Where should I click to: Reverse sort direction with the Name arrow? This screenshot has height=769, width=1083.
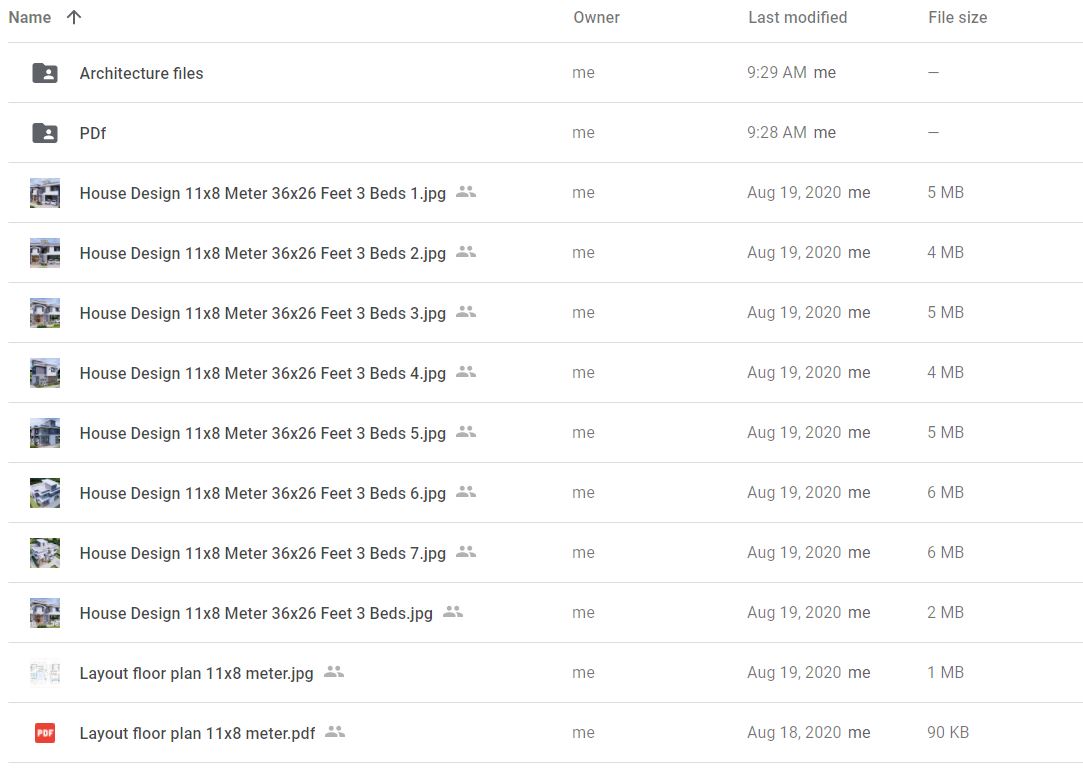[x=74, y=17]
